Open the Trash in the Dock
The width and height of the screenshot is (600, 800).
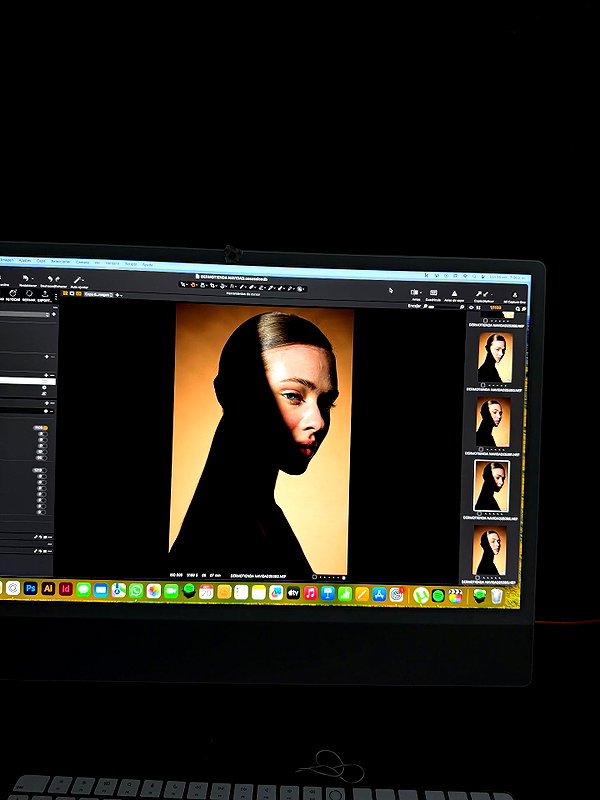pos(496,596)
